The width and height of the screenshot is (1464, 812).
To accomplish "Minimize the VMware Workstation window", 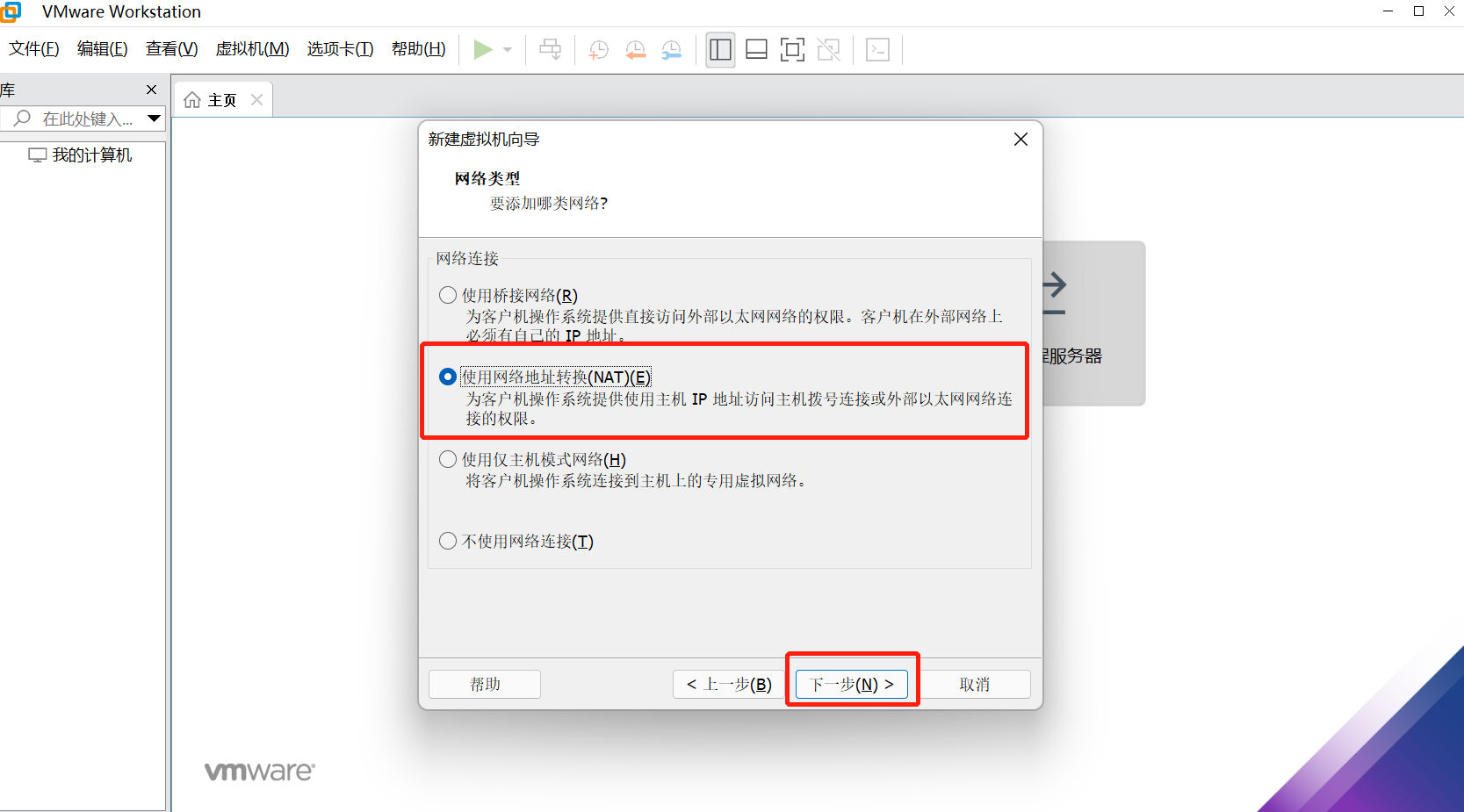I will click(1388, 11).
